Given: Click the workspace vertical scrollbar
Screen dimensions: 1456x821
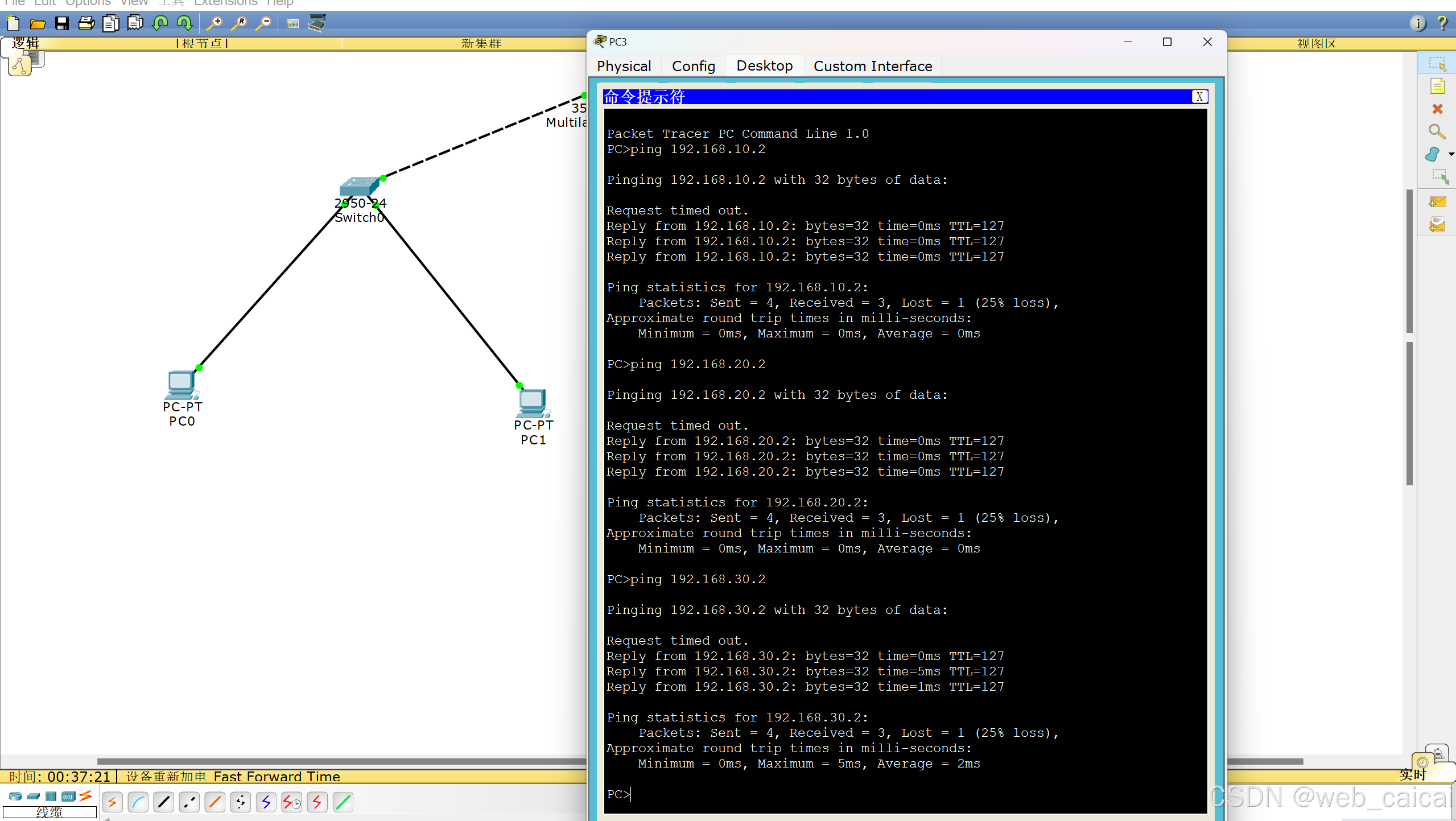Looking at the screenshot, I should (x=1409, y=262).
